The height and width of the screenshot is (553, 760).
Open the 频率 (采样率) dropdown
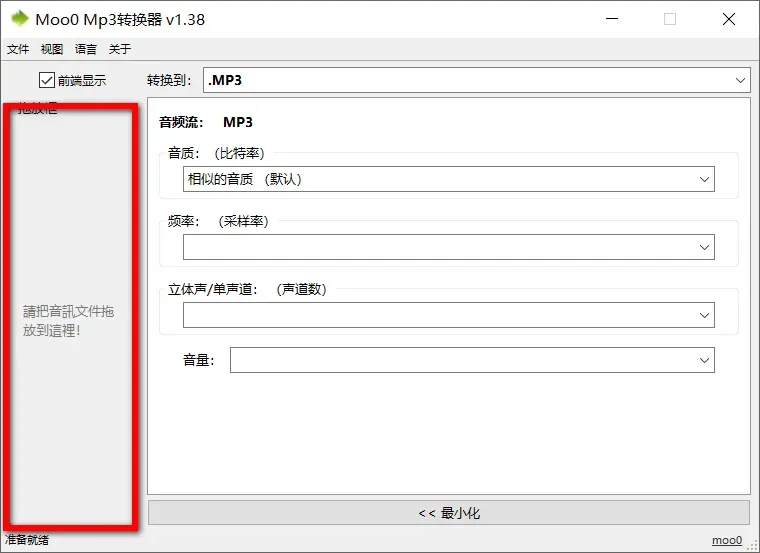coord(449,247)
